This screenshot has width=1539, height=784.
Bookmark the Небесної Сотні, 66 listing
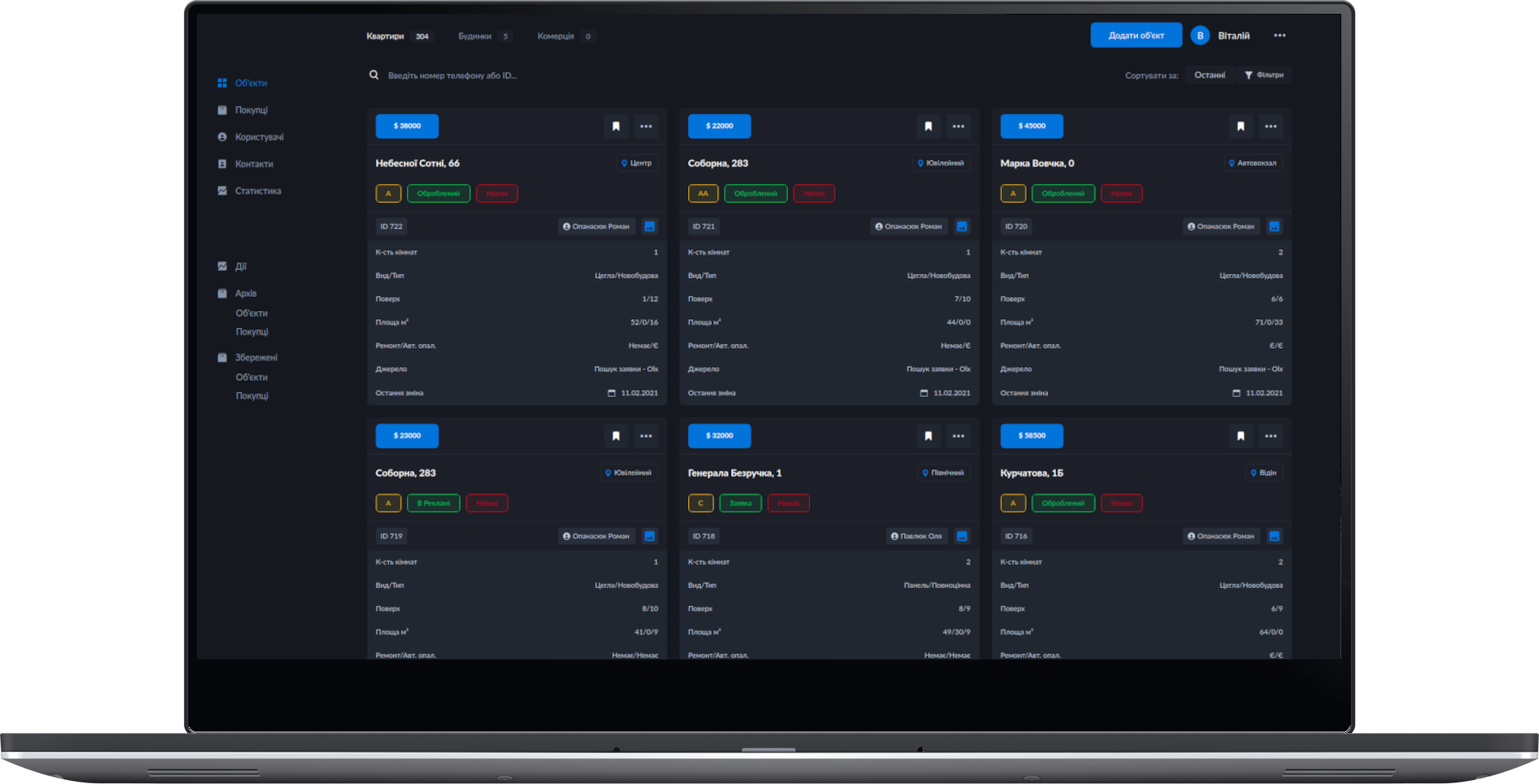coord(616,126)
